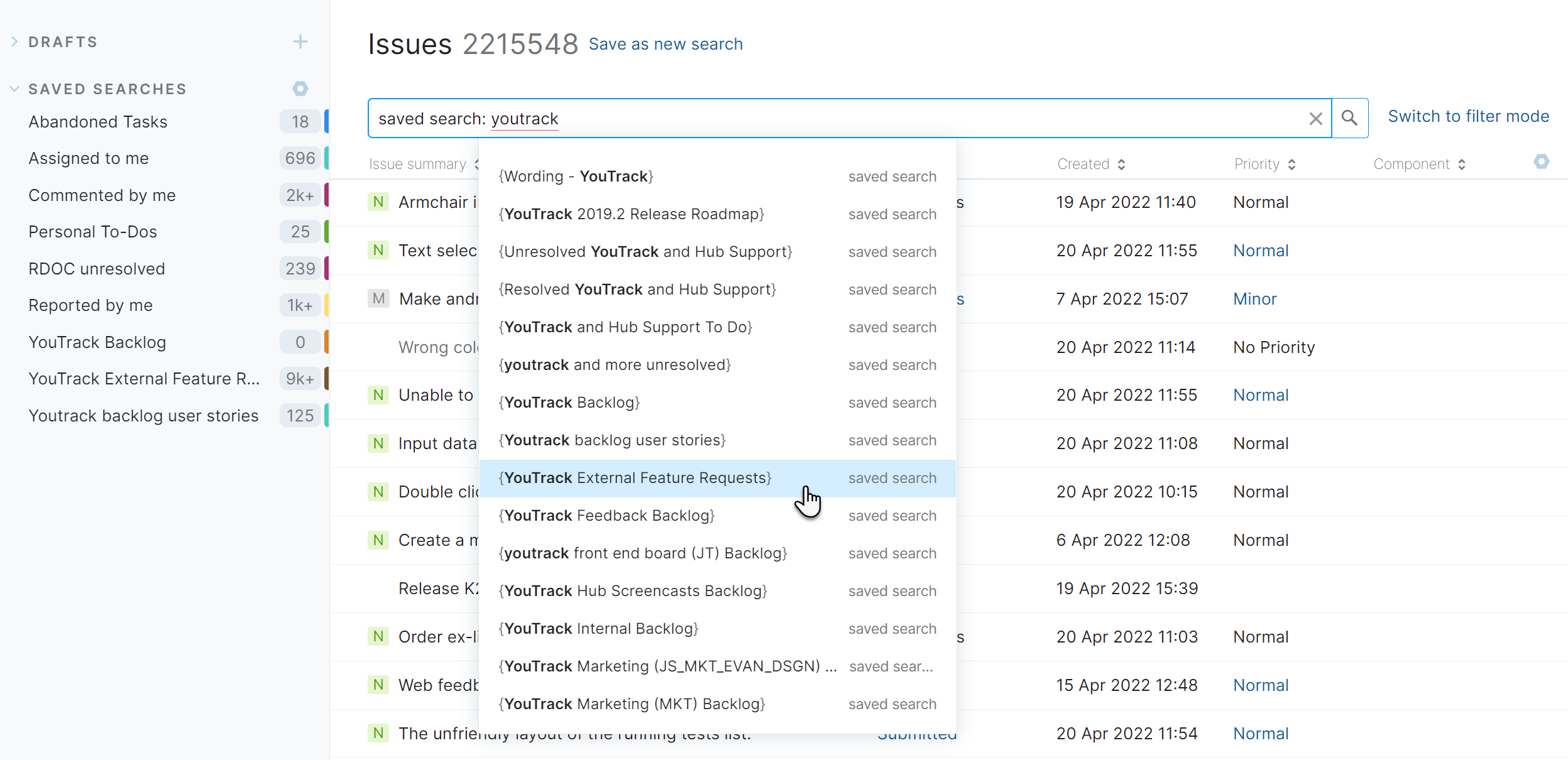The image size is (1568, 760).
Task: Click the sort icon beside the Priority header
Action: pyautogui.click(x=1293, y=164)
